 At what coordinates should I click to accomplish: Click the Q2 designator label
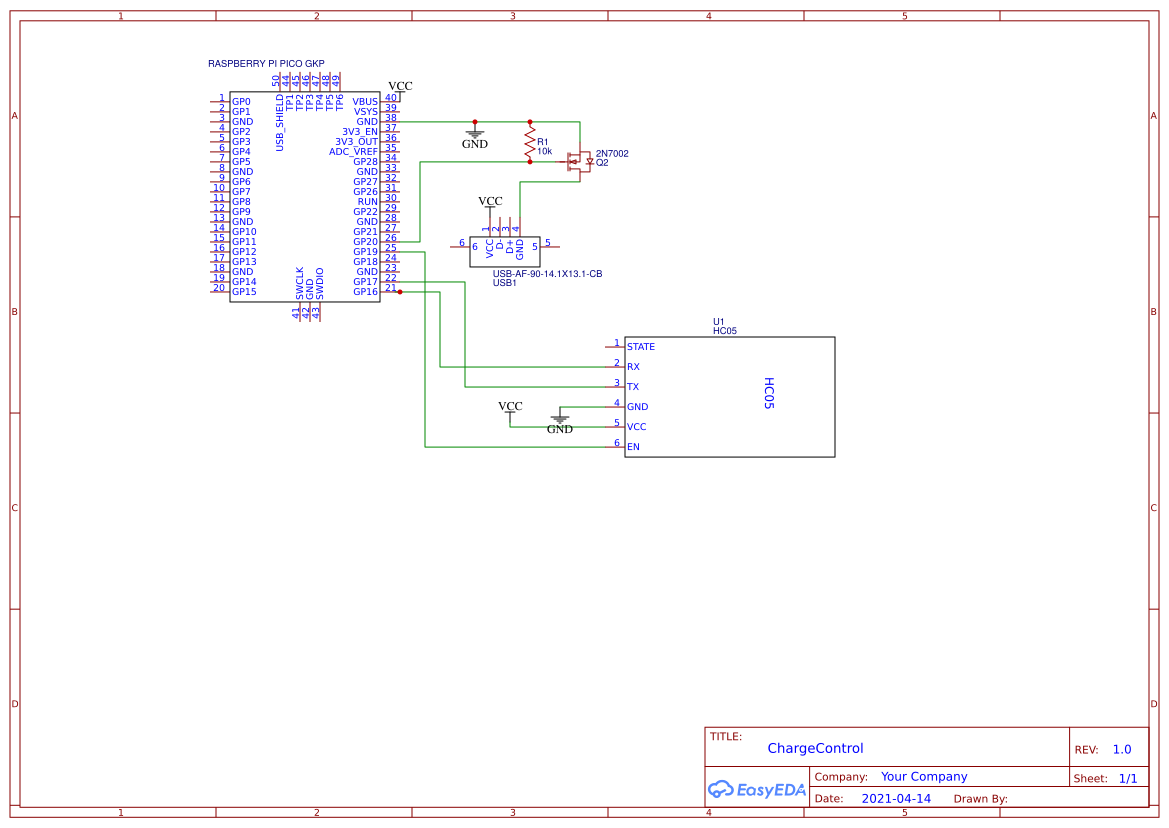pyautogui.click(x=602, y=162)
